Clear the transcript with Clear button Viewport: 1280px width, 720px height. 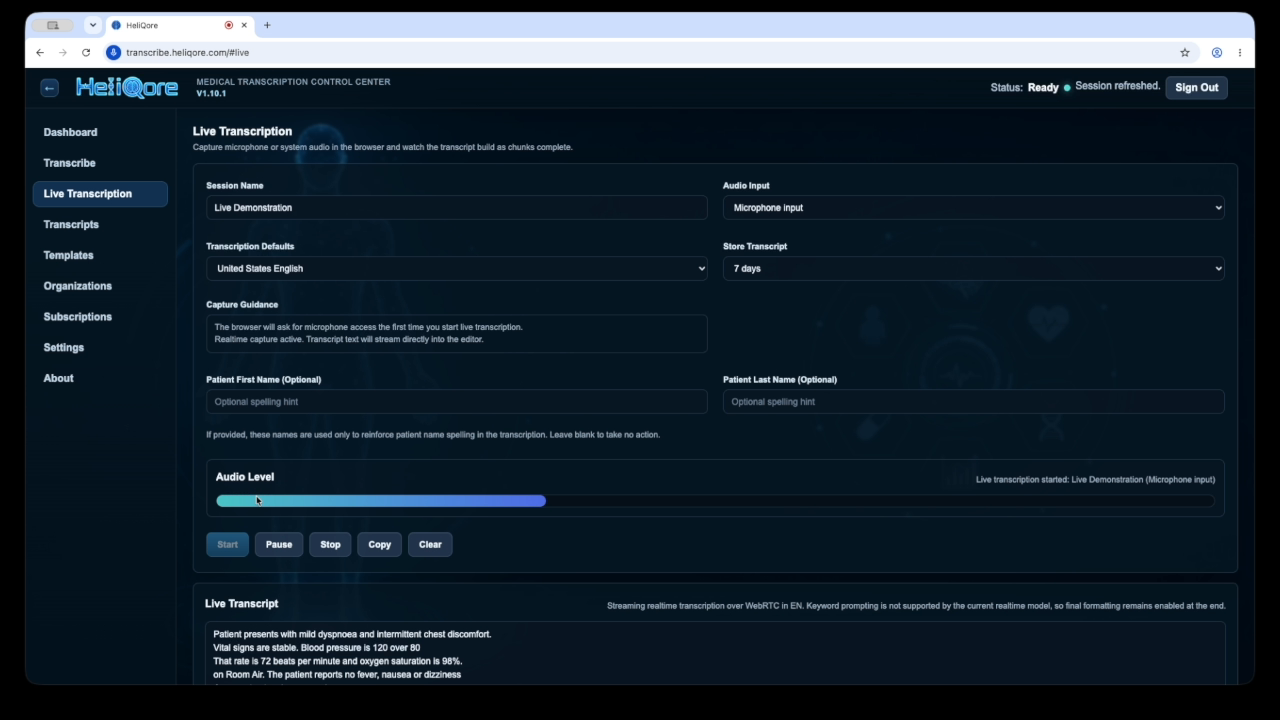430,545
